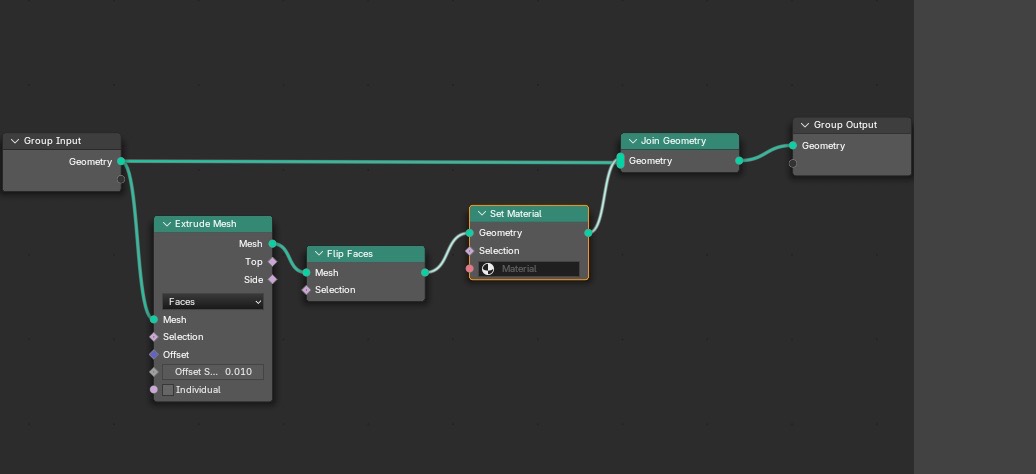Screen dimensions: 1036x474
Task: Click Set Material Selection input socket
Action: coord(470,251)
